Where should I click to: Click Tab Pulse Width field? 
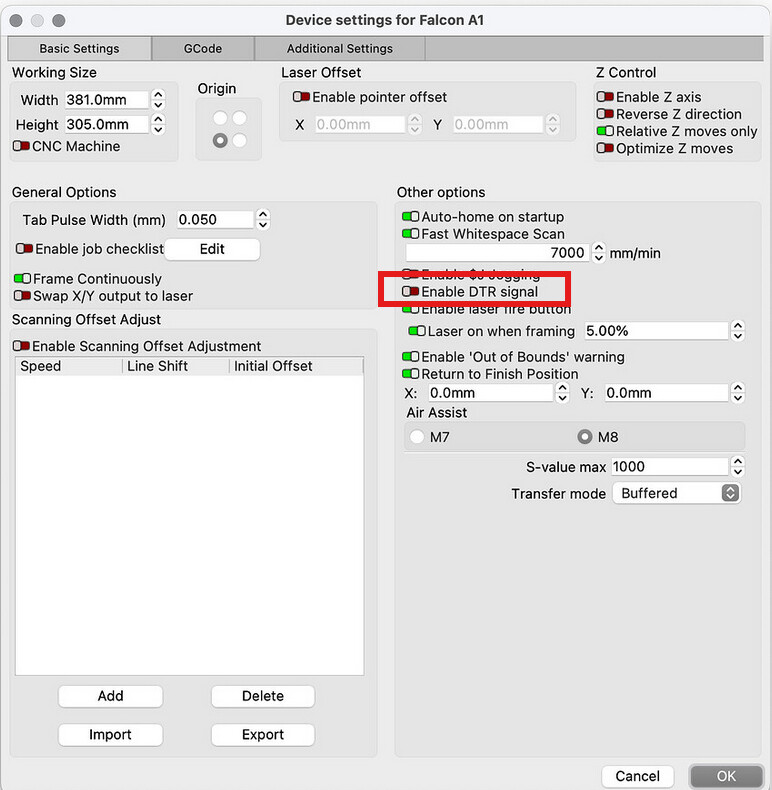click(x=215, y=220)
